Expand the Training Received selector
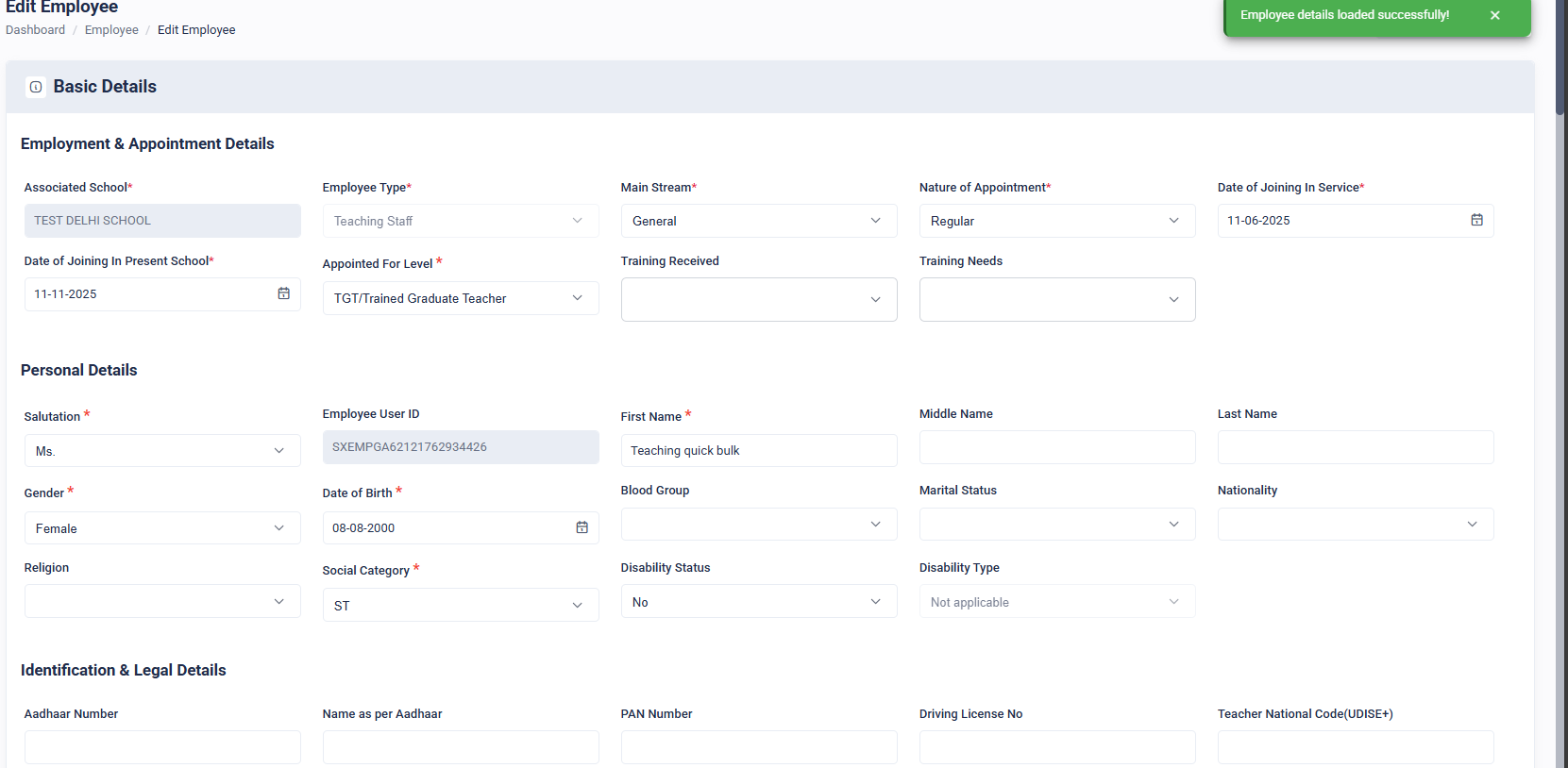Viewport: 1568px width, 768px height. (x=759, y=299)
